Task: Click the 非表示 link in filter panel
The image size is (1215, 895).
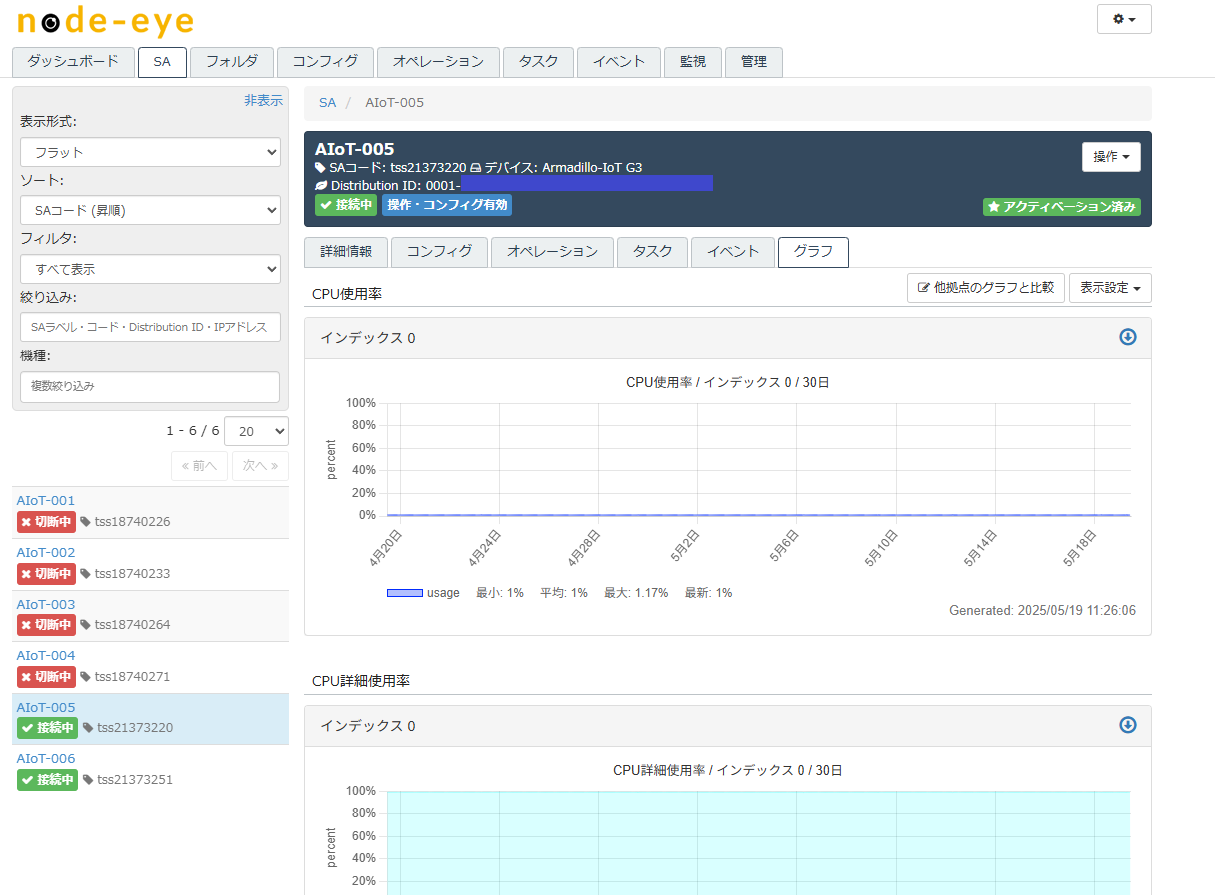Action: click(x=263, y=100)
